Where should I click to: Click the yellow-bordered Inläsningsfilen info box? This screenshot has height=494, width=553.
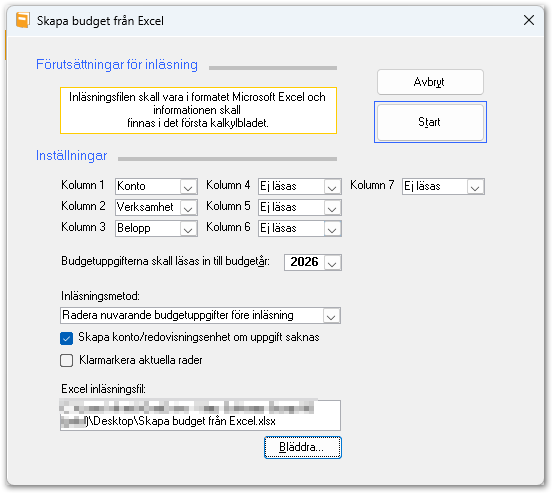[x=198, y=110]
